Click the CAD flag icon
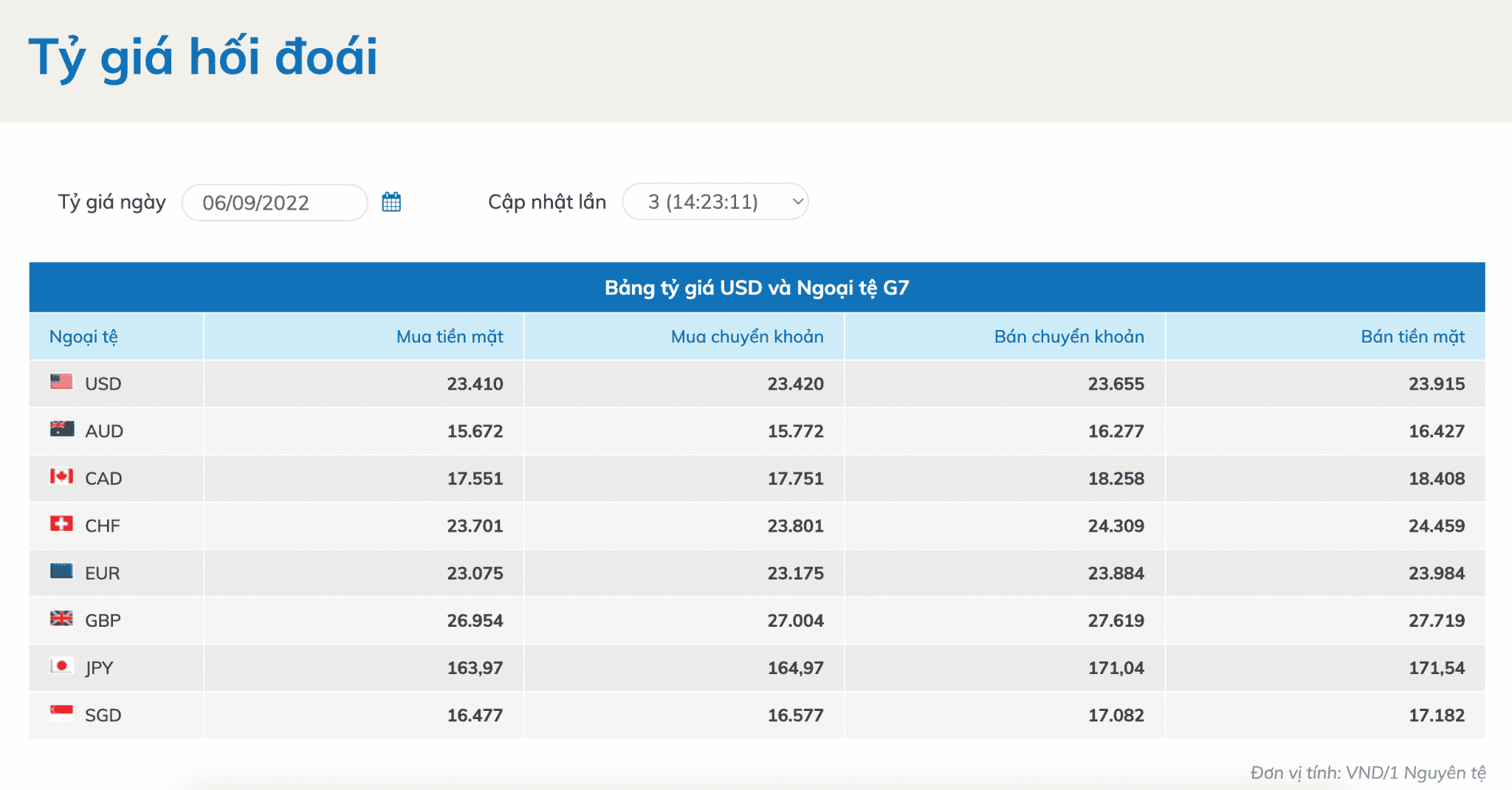Image resolution: width=1512 pixels, height=790 pixels. point(61,476)
